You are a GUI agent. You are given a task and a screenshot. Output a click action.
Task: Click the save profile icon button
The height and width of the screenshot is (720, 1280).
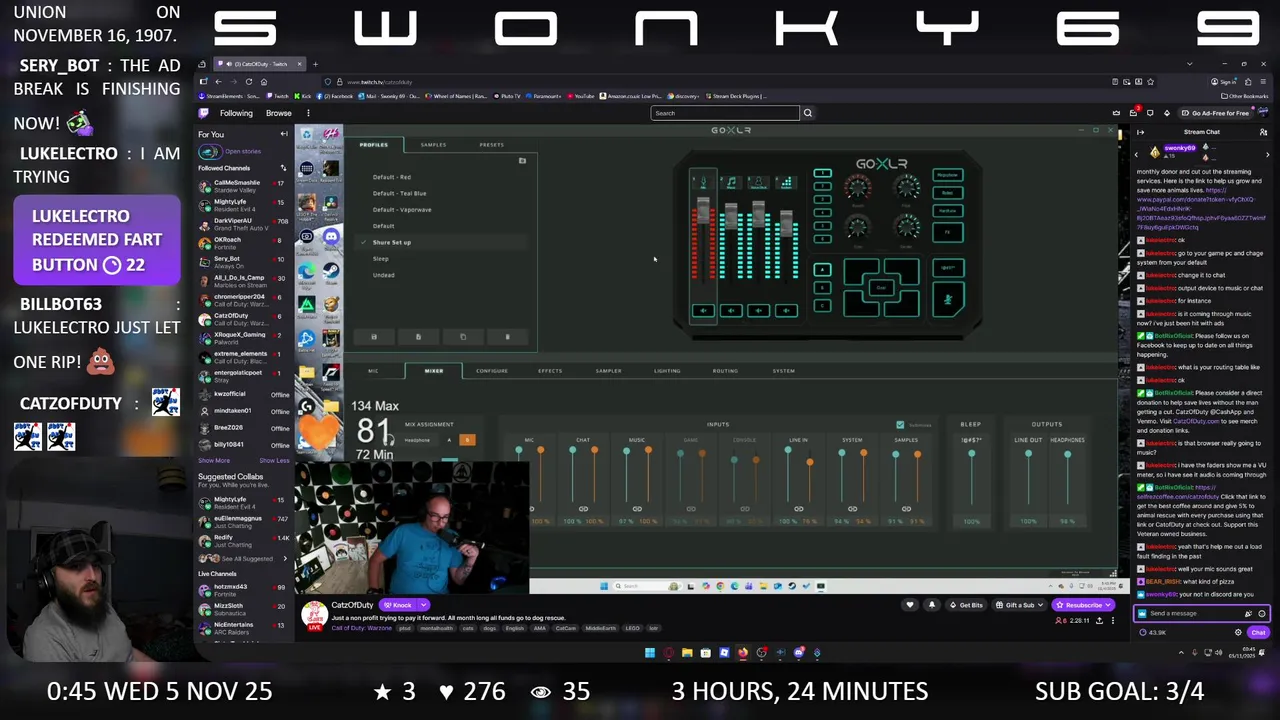click(374, 337)
